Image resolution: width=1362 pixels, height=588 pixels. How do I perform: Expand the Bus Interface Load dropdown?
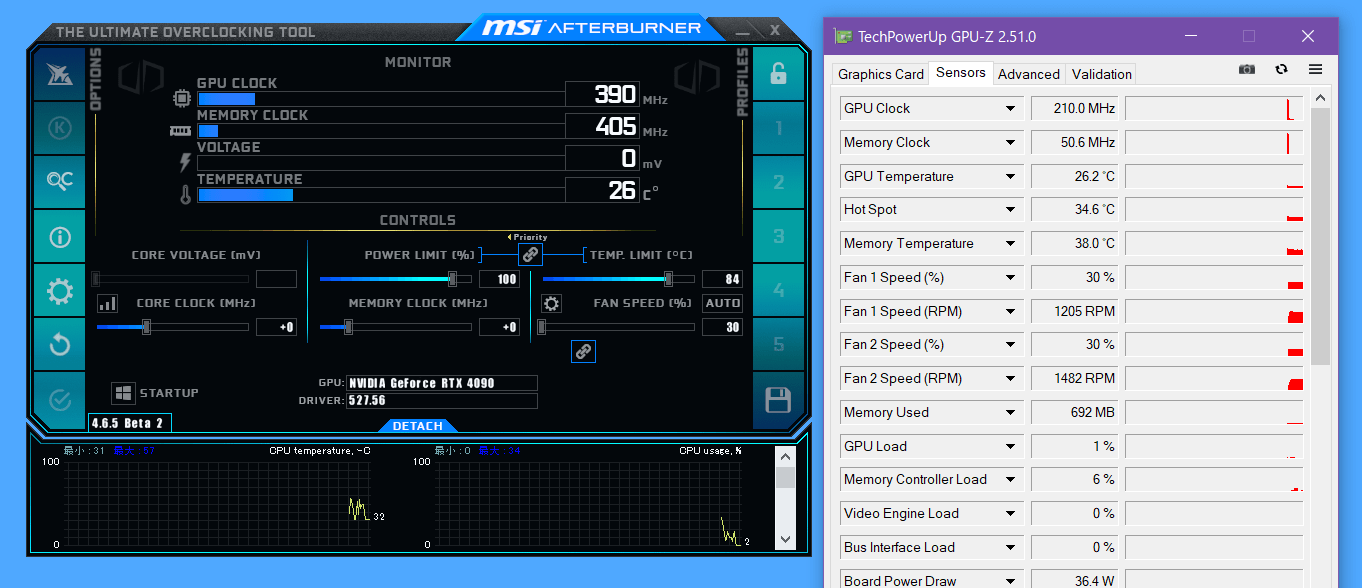pos(1011,548)
